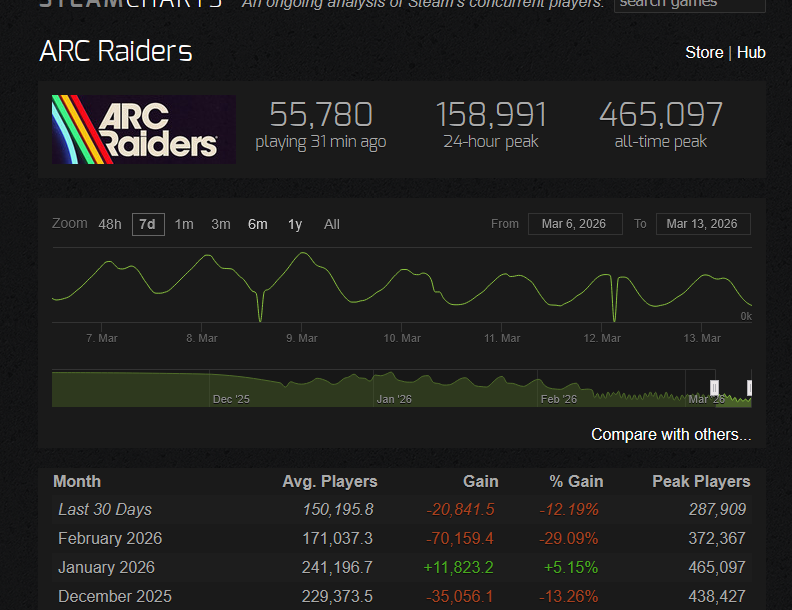
Task: Click the -70,159.4 gain value
Action: click(460, 538)
